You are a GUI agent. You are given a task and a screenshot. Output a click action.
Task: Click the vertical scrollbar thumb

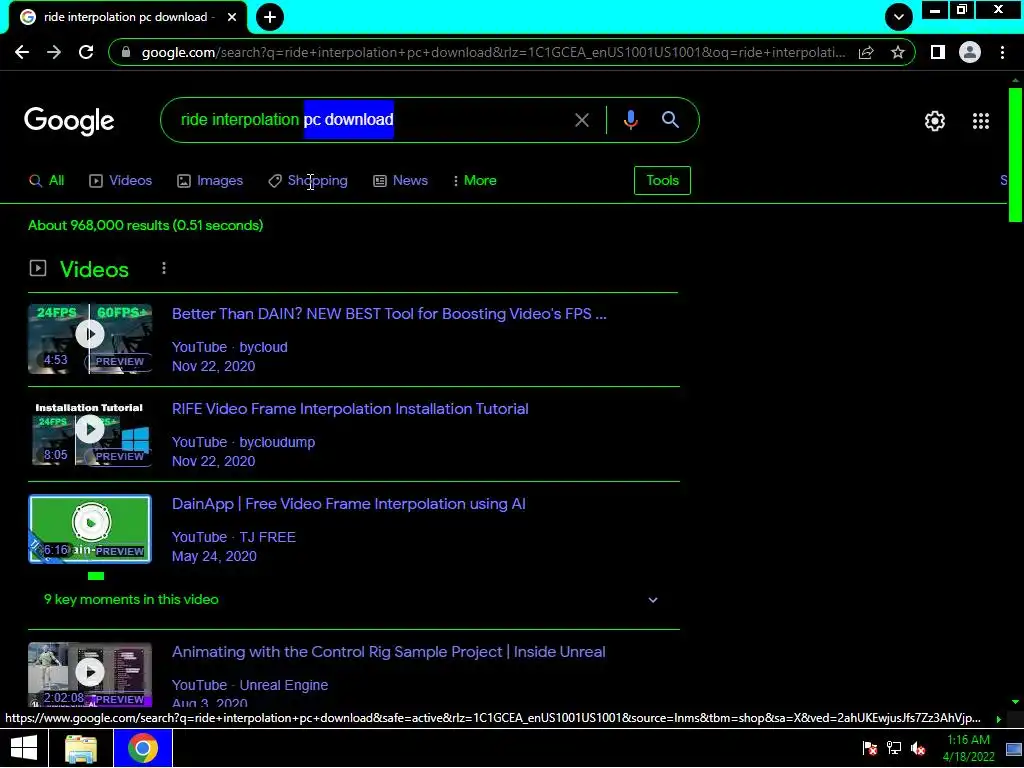click(x=1015, y=155)
